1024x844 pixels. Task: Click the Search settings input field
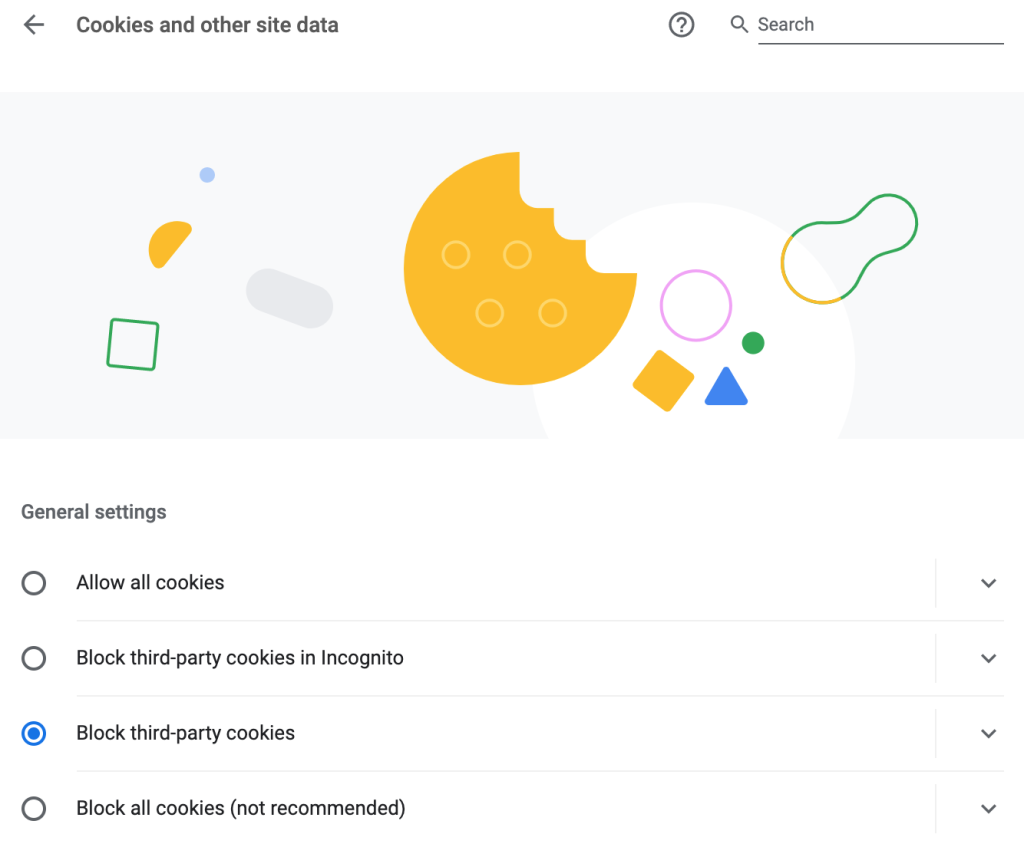click(880, 25)
